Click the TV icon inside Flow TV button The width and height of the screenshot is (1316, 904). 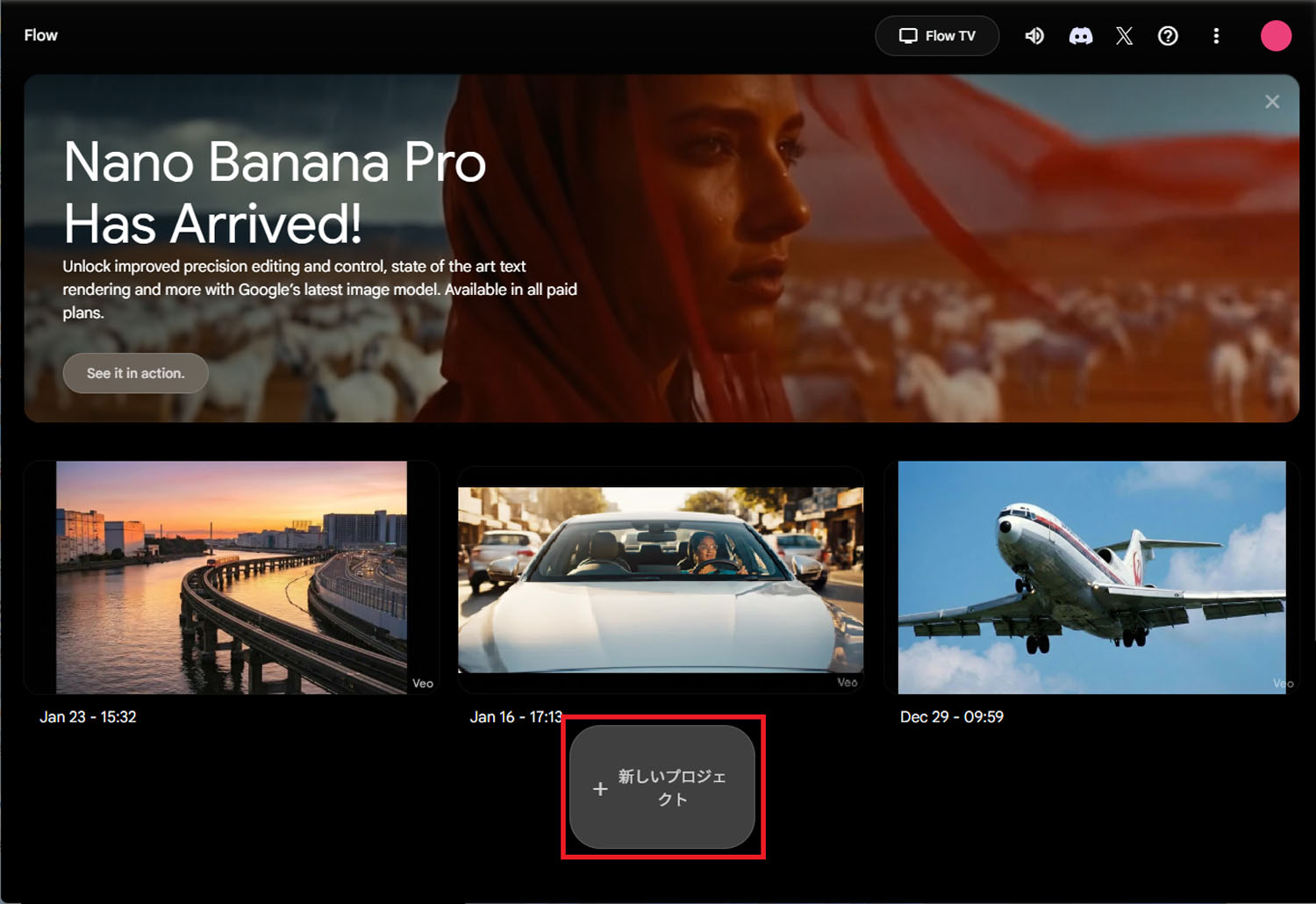909,35
